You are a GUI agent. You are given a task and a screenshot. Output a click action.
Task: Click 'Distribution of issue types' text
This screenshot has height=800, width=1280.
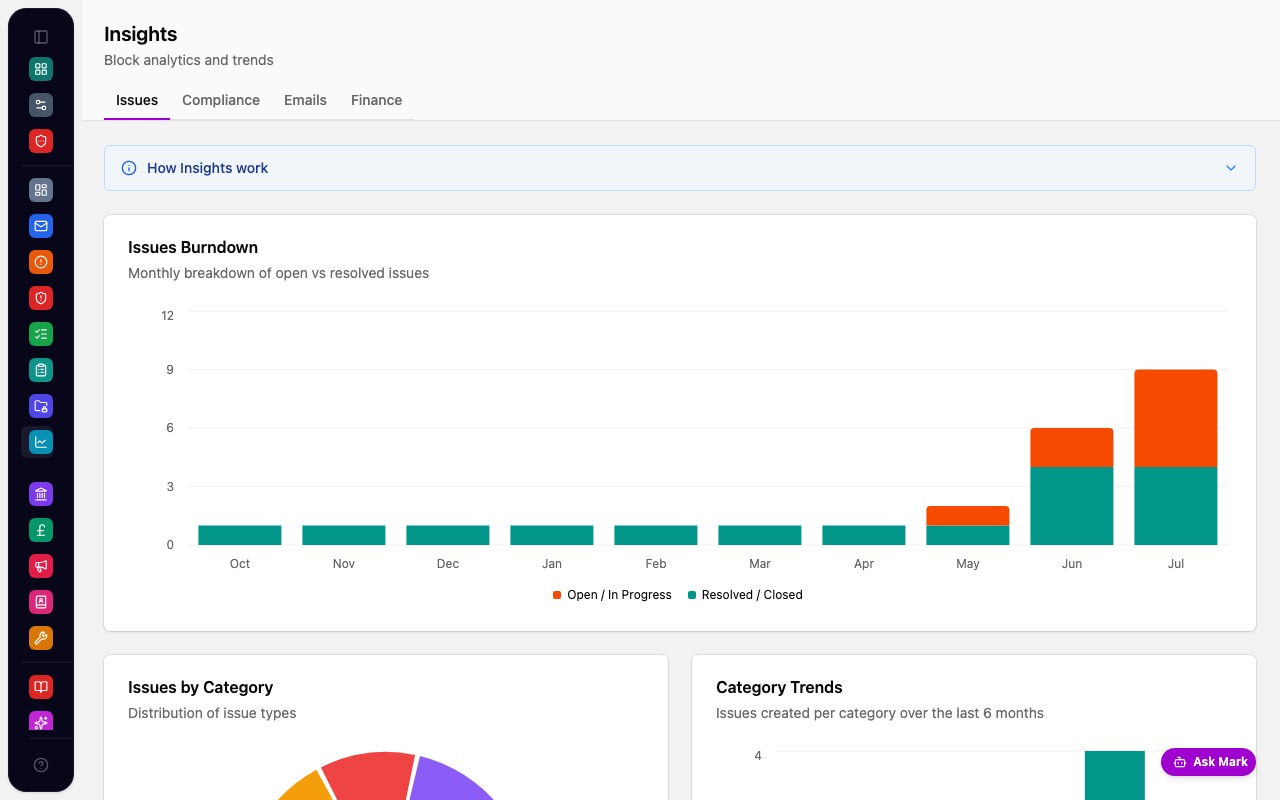[212, 713]
